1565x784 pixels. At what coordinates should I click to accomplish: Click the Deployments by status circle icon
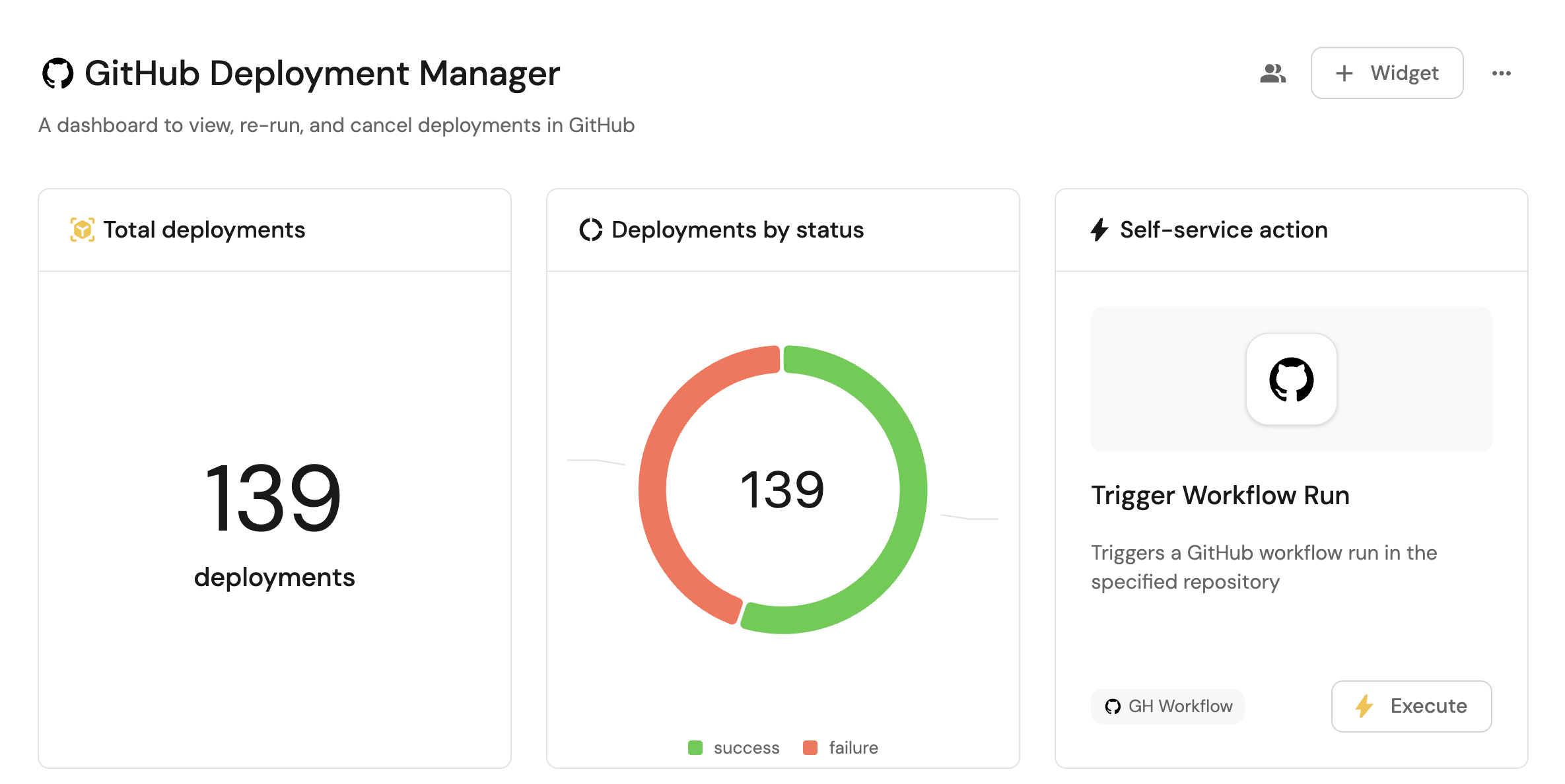pos(590,230)
